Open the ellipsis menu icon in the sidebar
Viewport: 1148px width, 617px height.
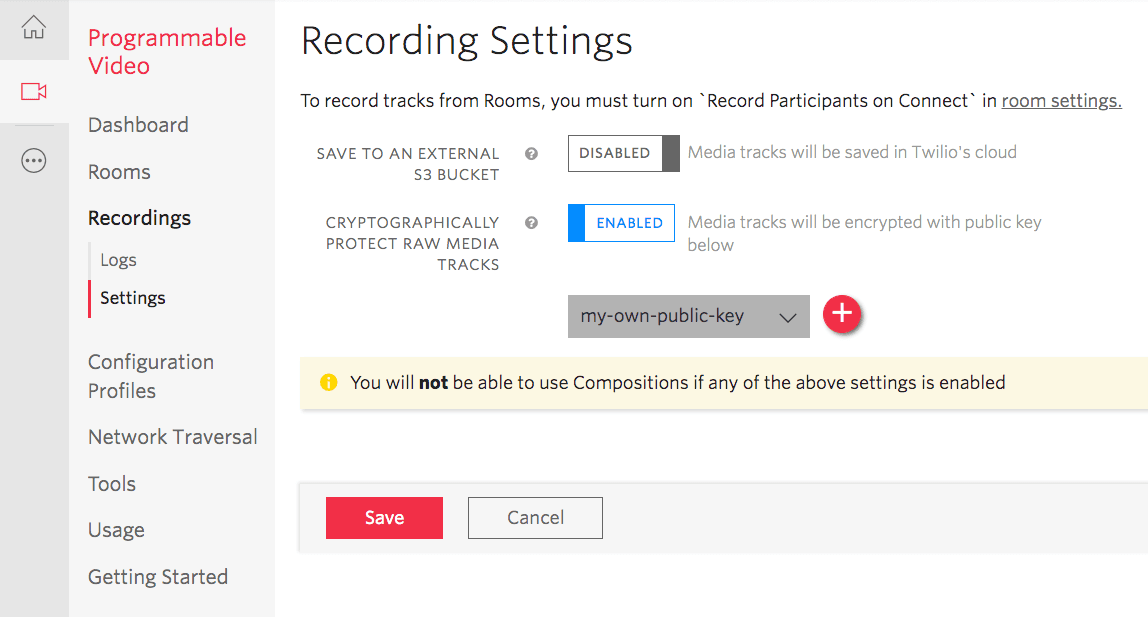pos(34,160)
